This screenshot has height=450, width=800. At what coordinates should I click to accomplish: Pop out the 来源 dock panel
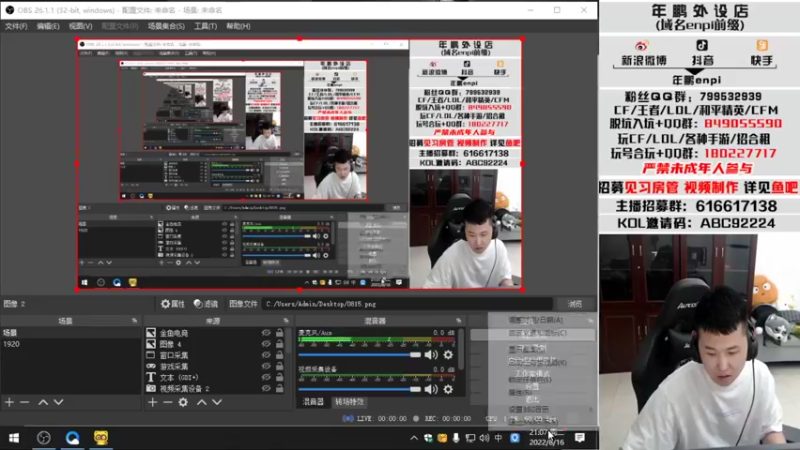click(286, 321)
